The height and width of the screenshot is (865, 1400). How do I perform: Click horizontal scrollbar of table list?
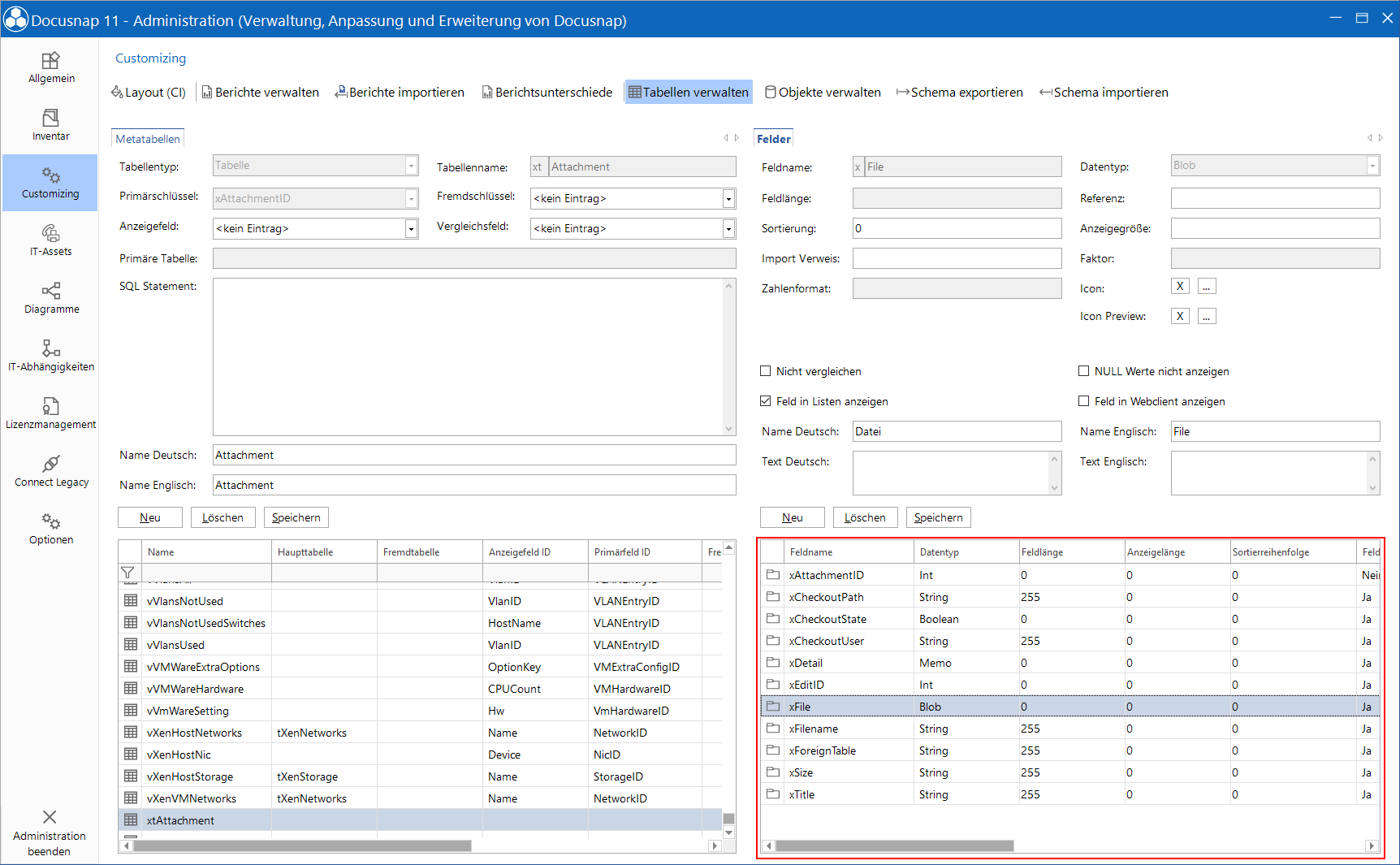point(302,846)
